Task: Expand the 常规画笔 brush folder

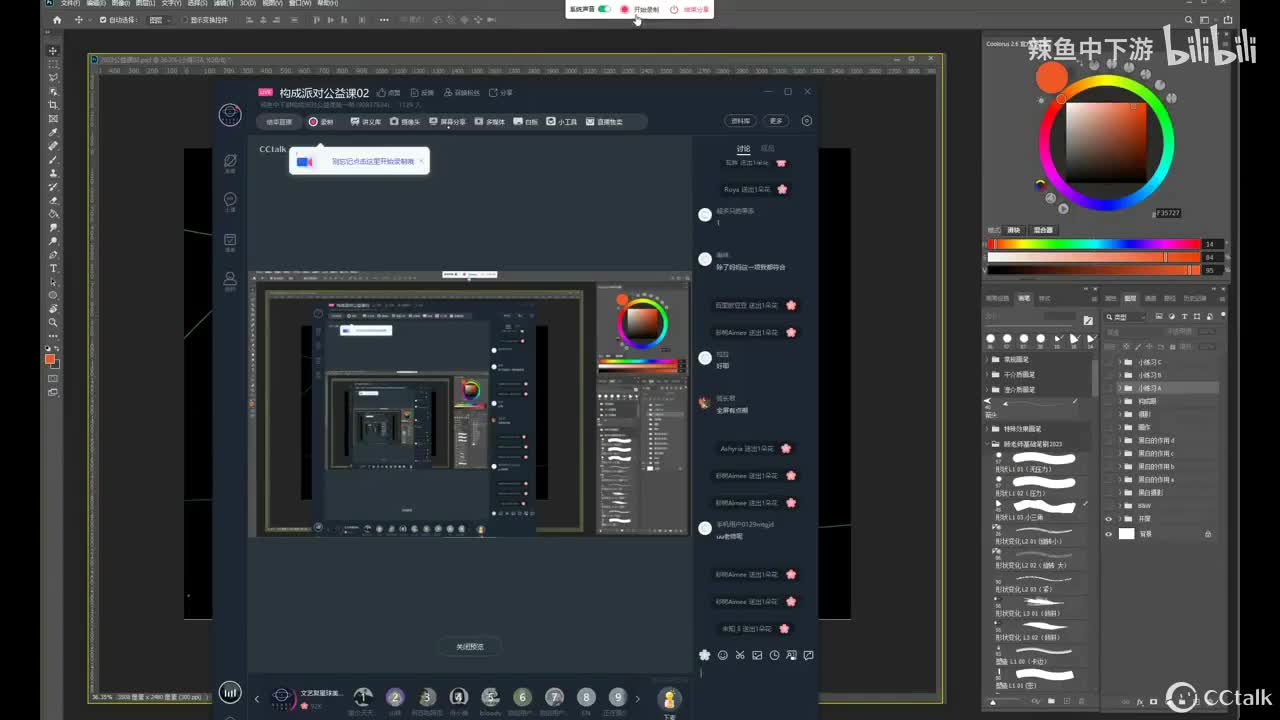Action: [988, 359]
